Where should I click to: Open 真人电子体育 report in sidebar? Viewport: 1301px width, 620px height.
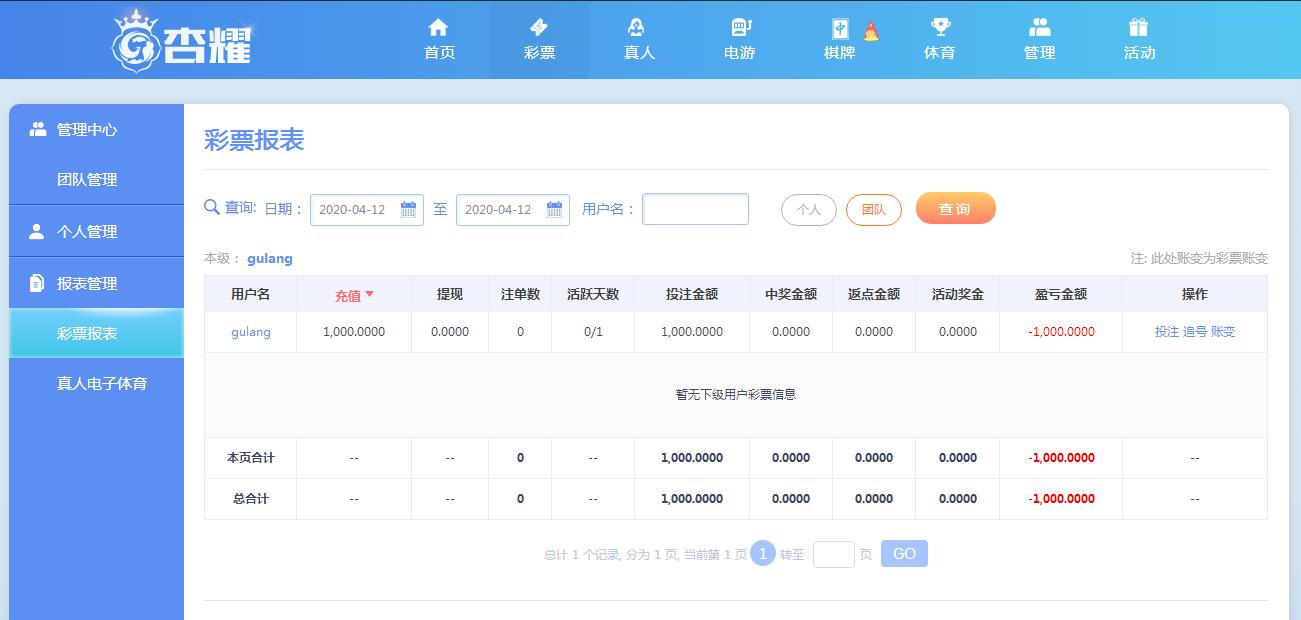click(101, 383)
